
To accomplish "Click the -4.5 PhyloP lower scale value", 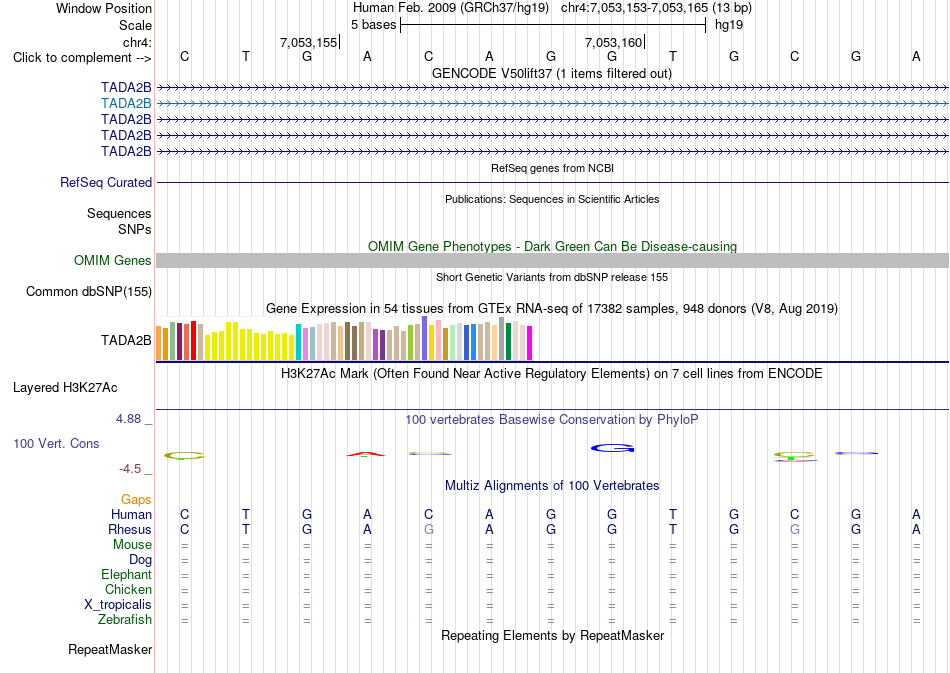I will point(130,469).
